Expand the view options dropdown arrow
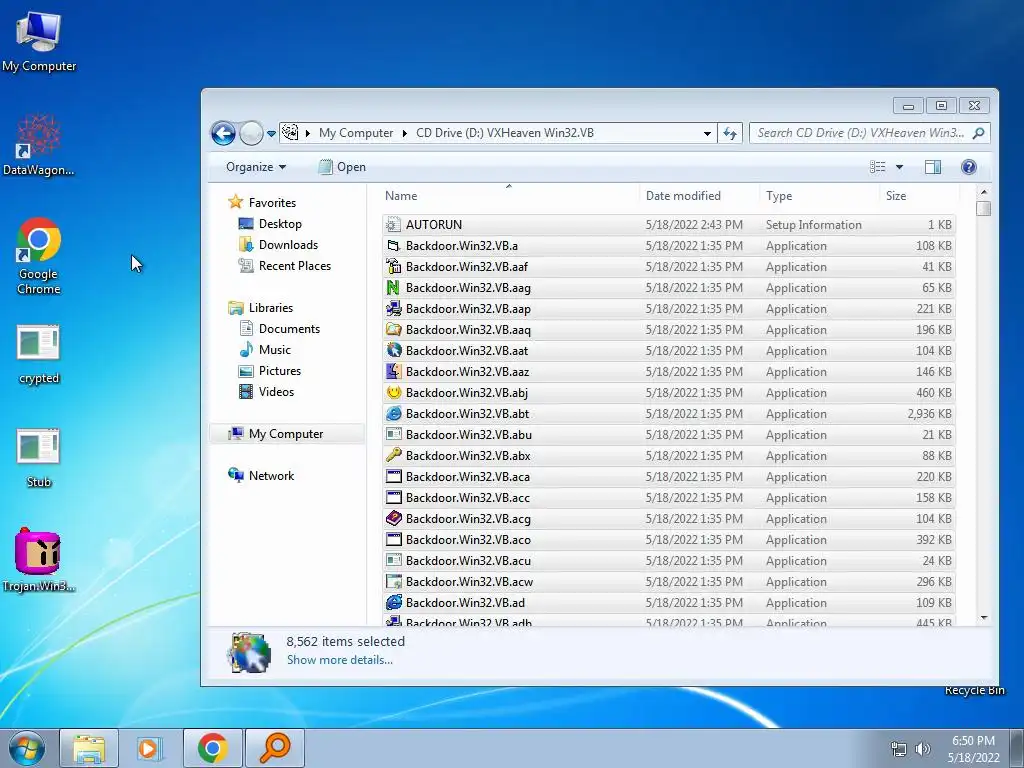Viewport: 1024px width, 768px height. pos(899,167)
